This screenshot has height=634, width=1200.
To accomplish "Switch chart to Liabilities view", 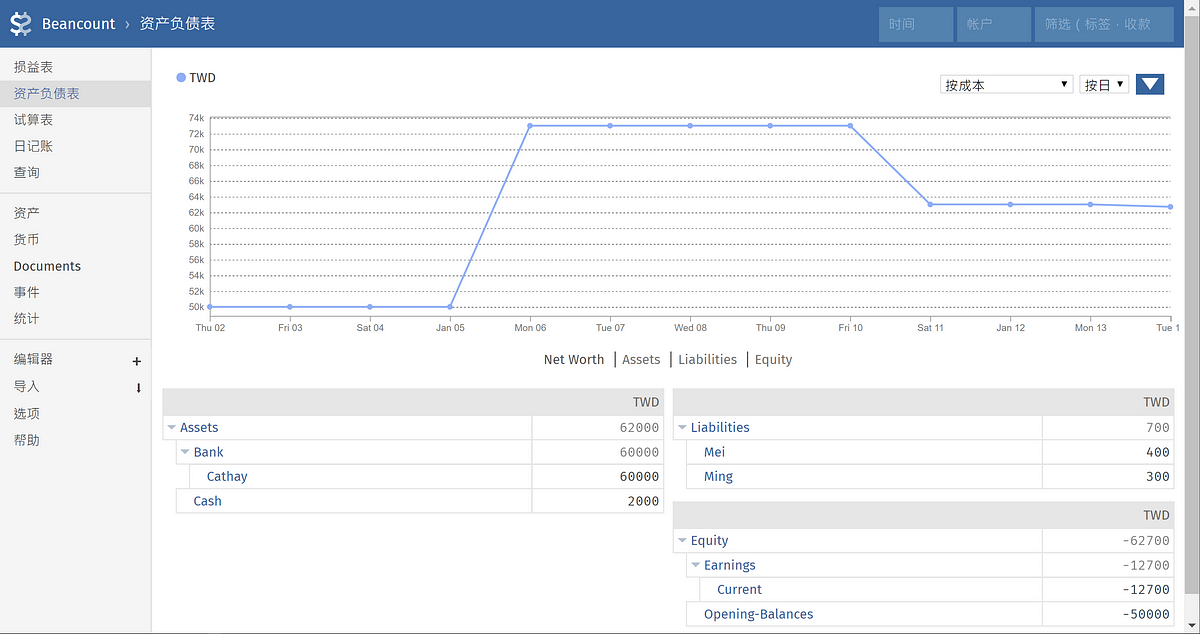I will point(707,360).
